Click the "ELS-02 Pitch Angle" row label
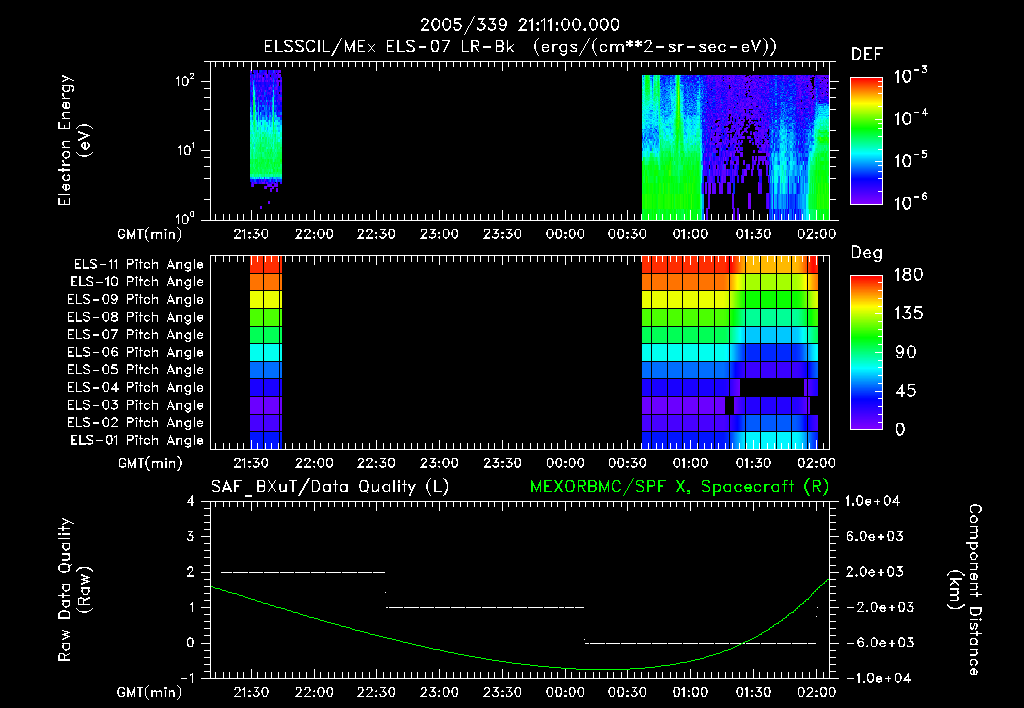1024x708 pixels. pyautogui.click(x=135, y=423)
